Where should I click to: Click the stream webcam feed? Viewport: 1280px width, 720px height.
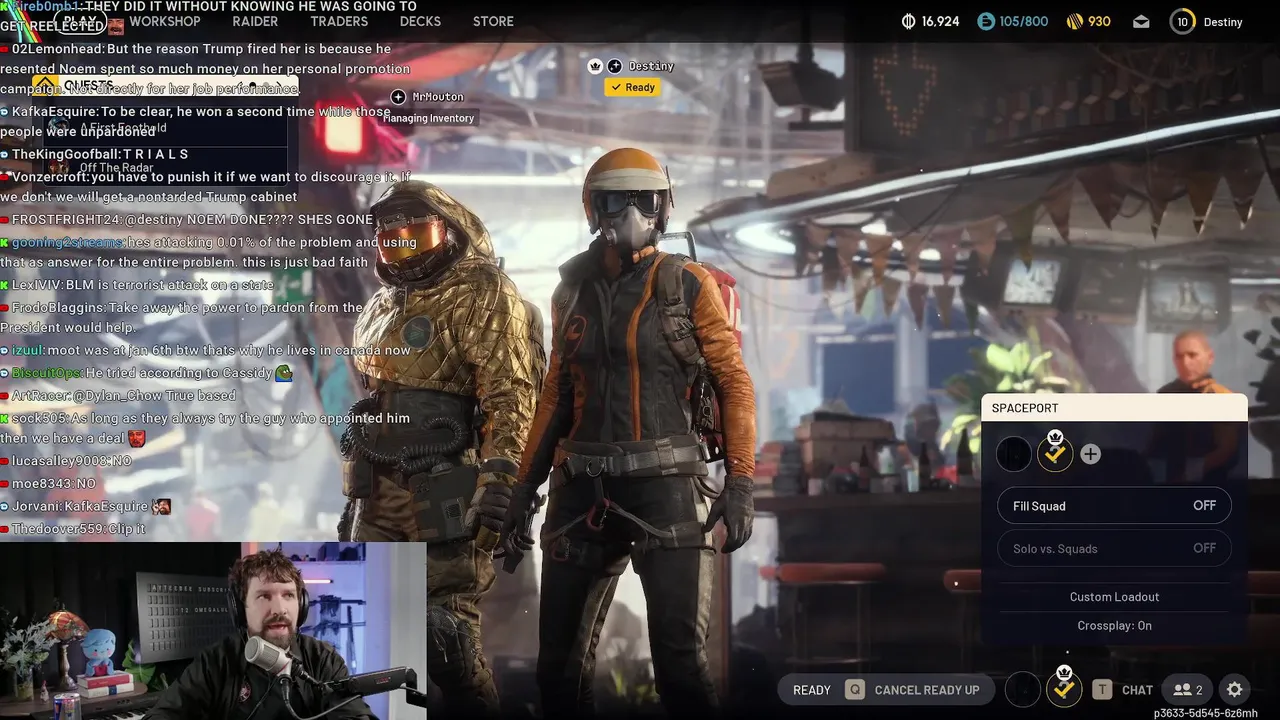point(213,631)
